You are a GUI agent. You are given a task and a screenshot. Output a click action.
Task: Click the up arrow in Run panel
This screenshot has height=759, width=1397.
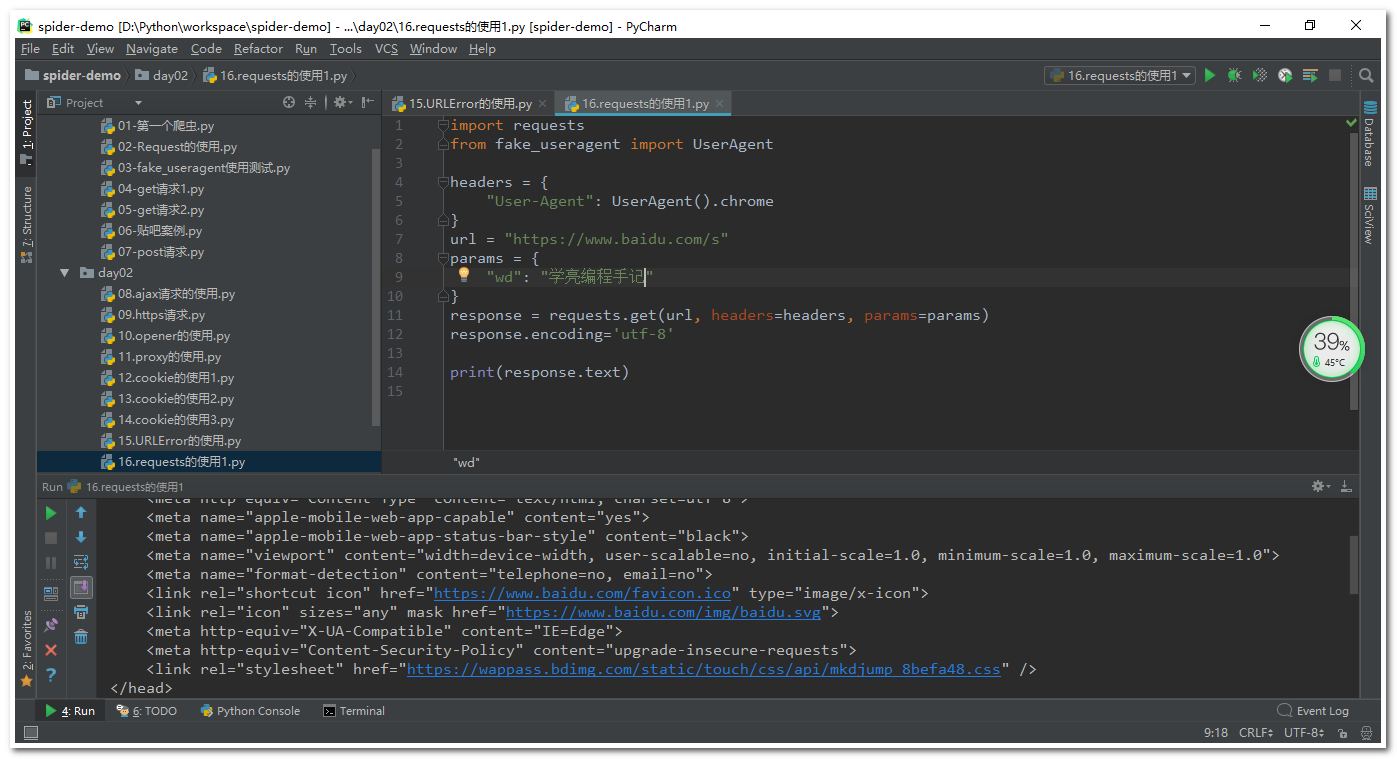81,513
